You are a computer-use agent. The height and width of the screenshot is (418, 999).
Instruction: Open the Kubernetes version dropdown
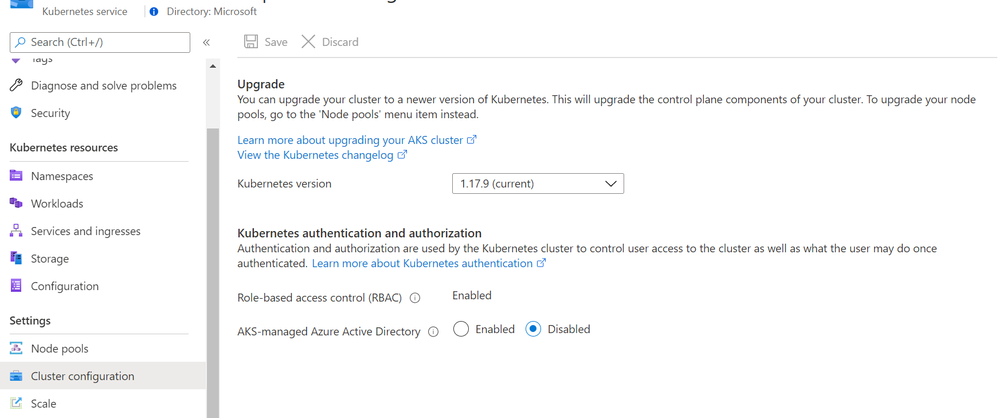click(x=538, y=184)
